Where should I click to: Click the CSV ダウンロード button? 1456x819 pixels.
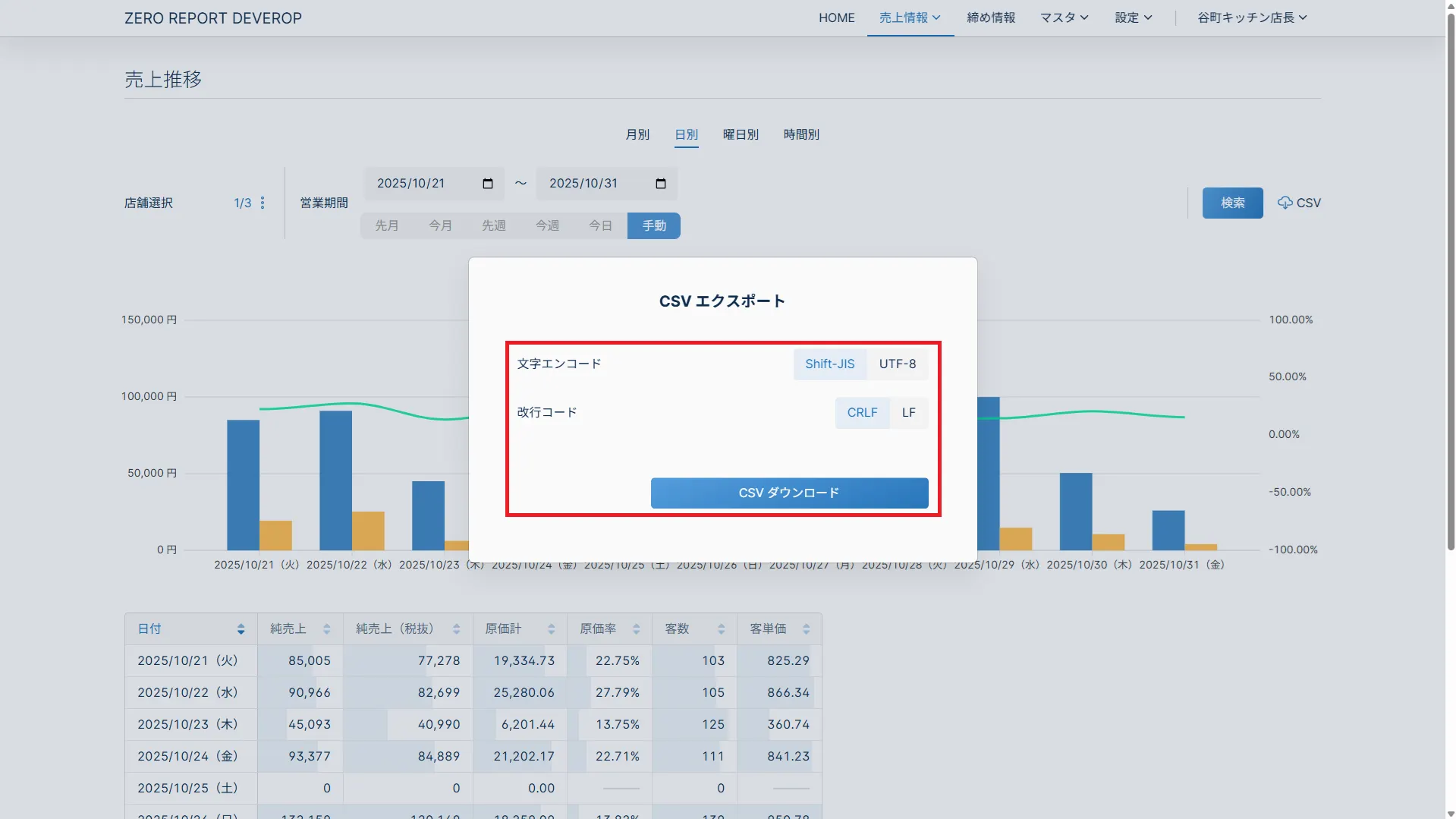[x=789, y=493]
